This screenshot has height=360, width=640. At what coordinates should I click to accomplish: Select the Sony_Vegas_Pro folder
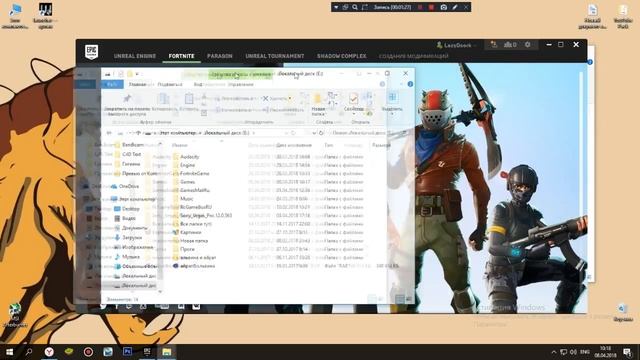click(x=206, y=216)
